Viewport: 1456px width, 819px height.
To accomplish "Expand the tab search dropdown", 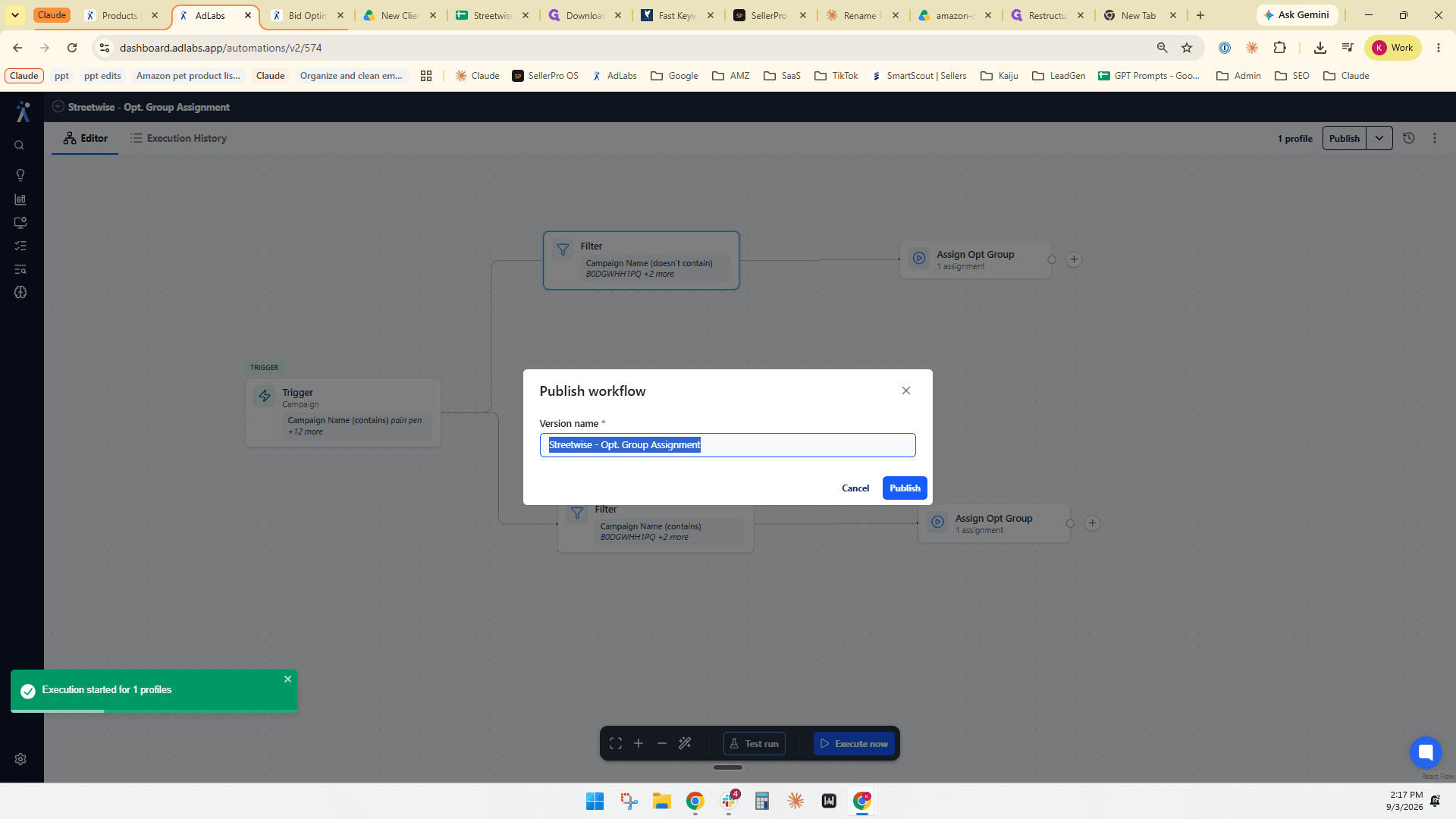I will (15, 15).
